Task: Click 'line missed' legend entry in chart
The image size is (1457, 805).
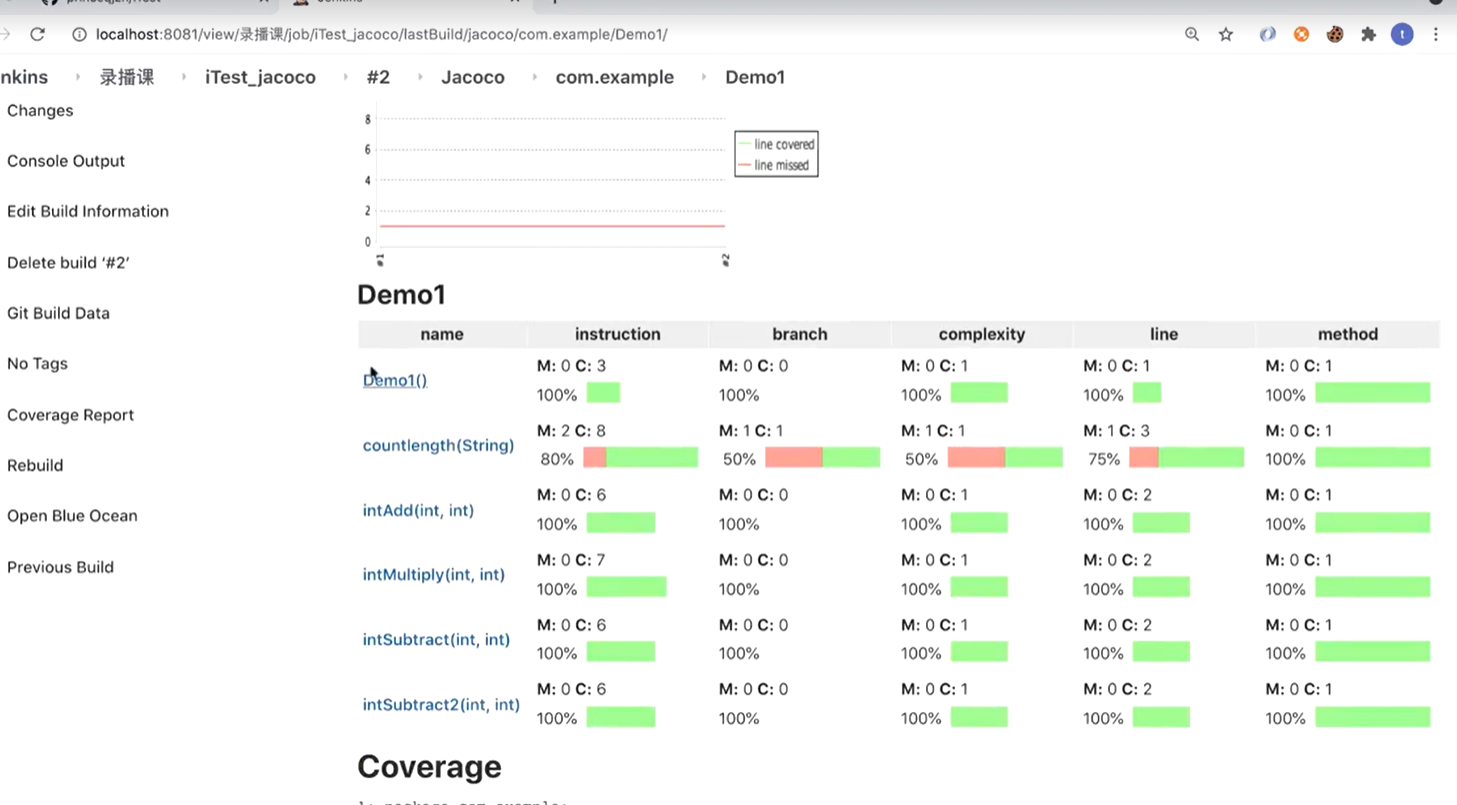Action: (775, 165)
